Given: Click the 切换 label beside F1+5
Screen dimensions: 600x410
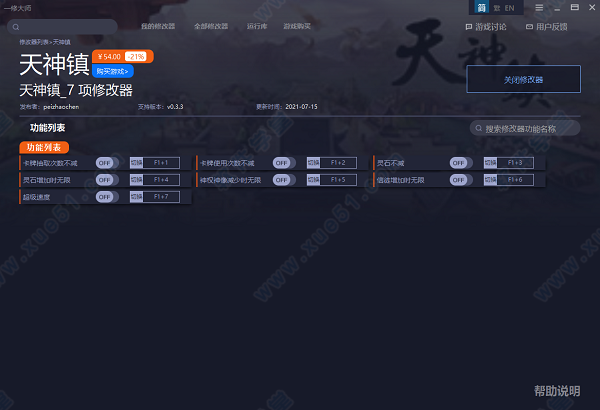Looking at the screenshot, I should 313,180.
